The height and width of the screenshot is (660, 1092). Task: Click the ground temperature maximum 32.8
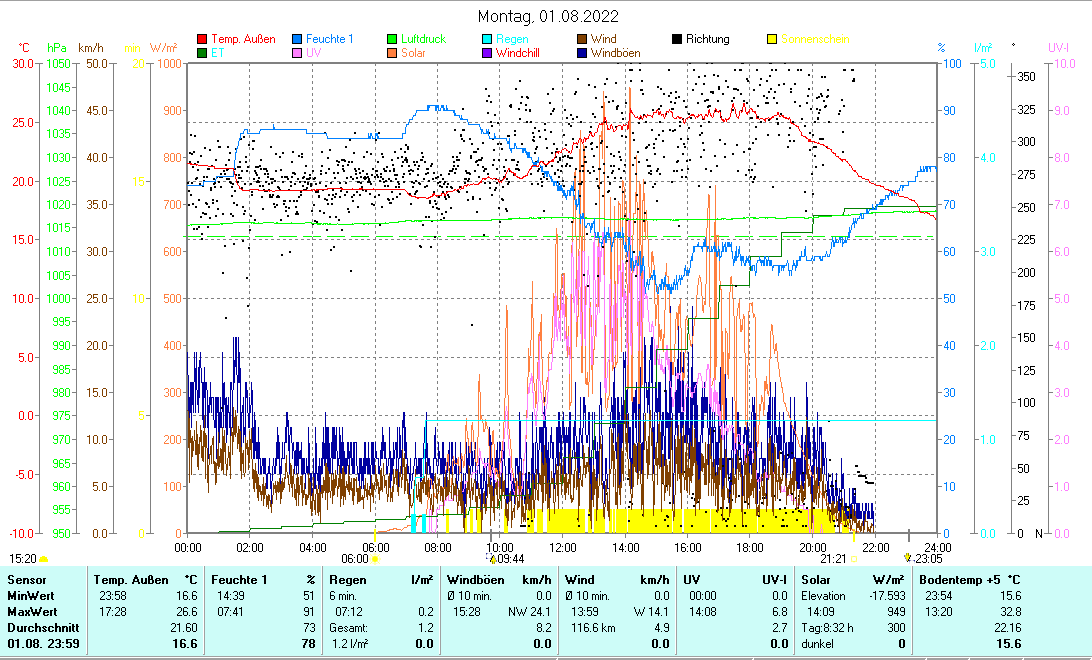(x=1010, y=612)
